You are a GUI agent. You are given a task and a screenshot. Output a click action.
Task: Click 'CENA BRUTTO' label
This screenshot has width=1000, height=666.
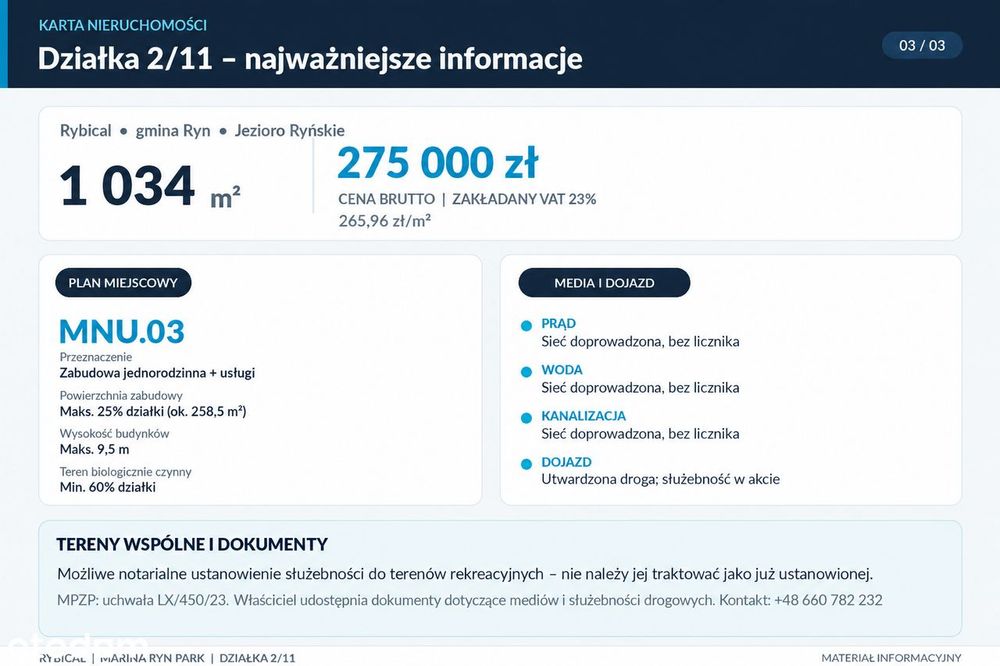click(x=386, y=199)
